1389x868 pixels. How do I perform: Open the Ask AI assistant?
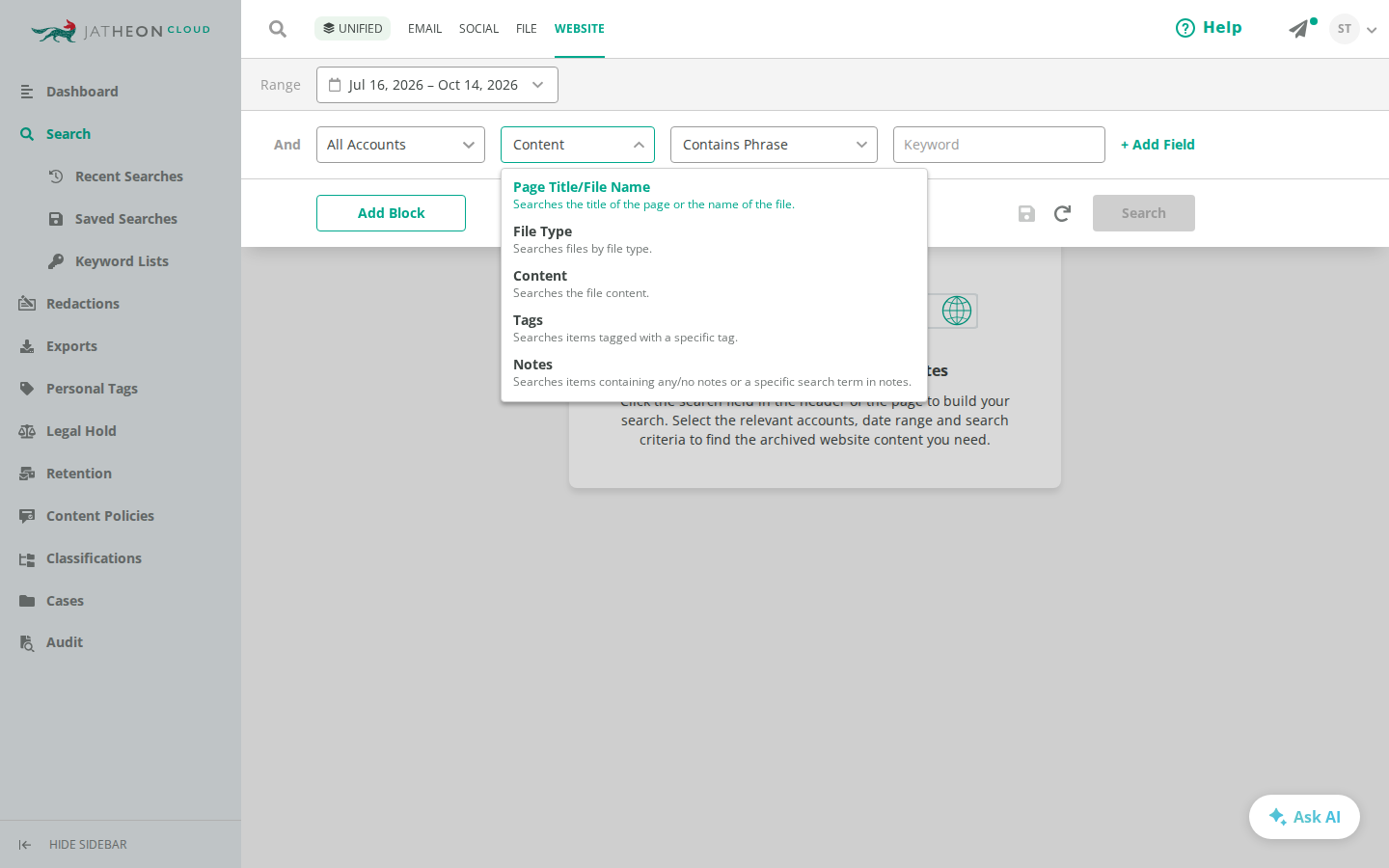click(x=1304, y=817)
